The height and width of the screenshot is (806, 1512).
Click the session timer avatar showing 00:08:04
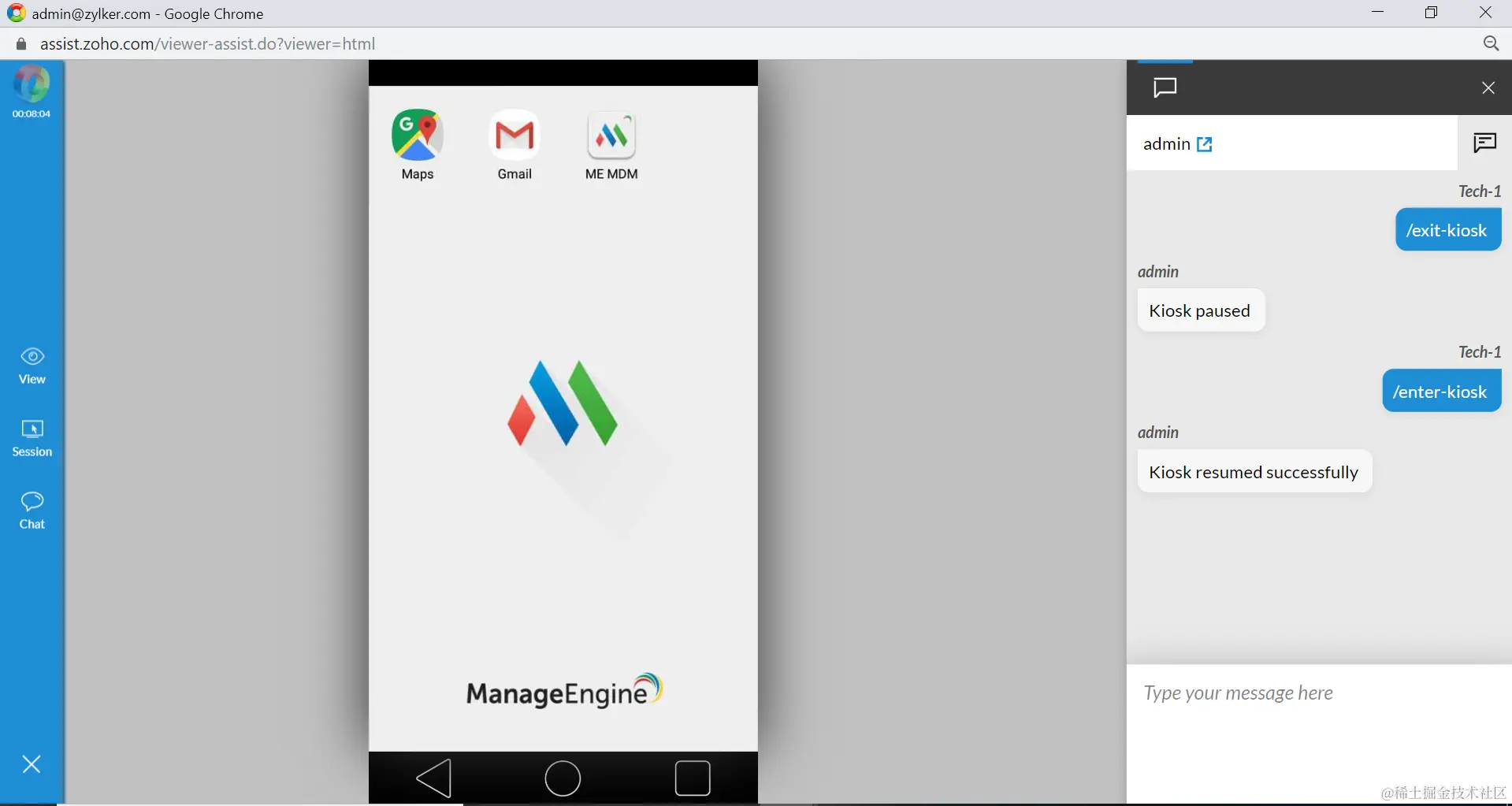click(31, 88)
